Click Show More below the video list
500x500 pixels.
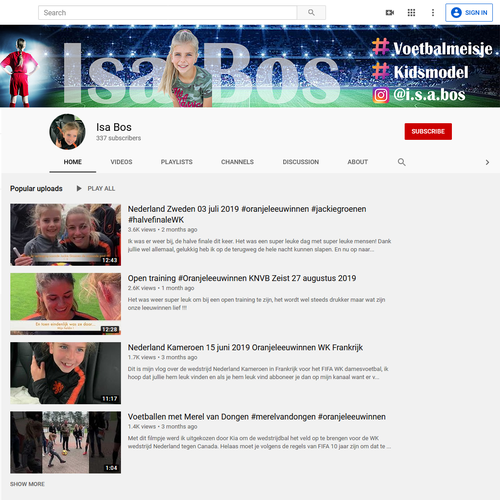pos(27,484)
